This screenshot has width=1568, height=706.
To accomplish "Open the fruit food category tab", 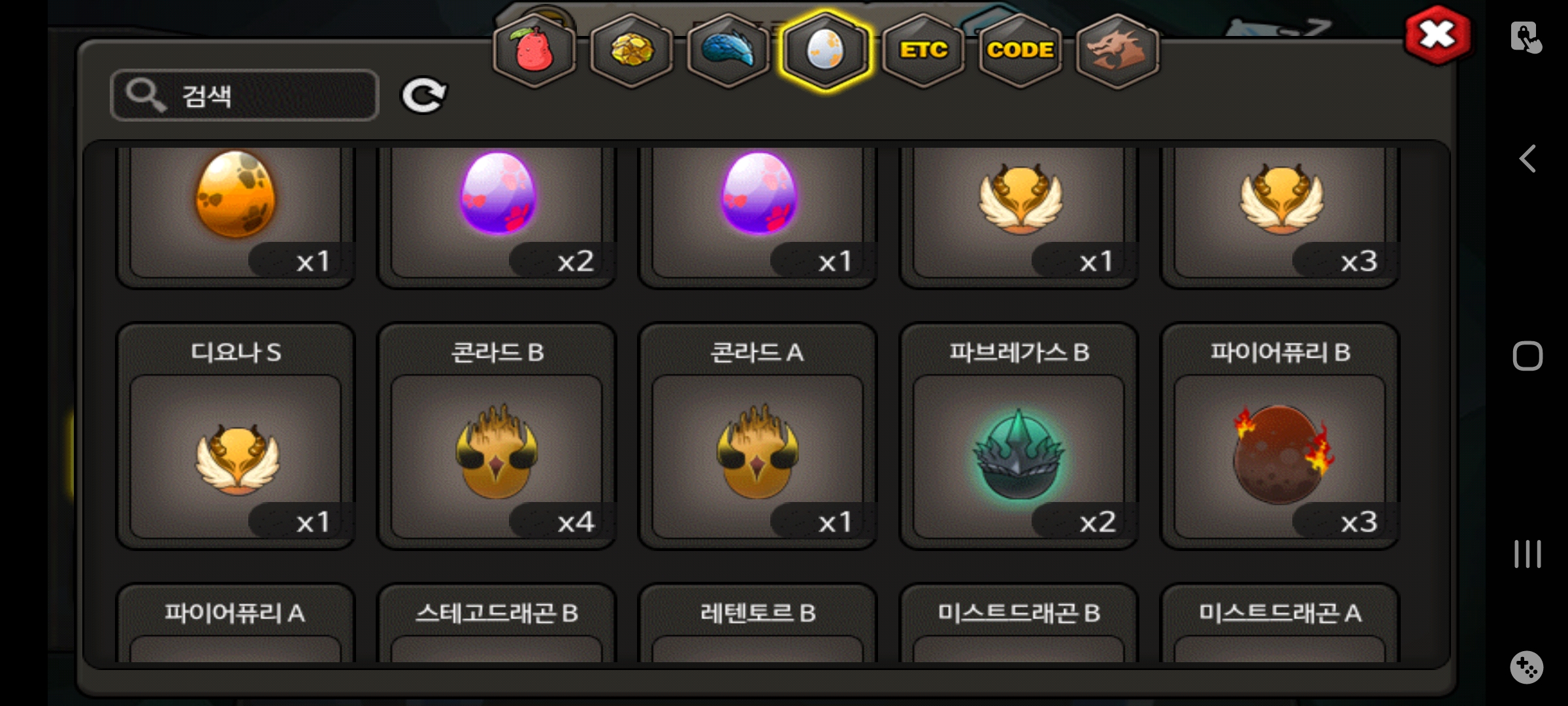I will click(x=534, y=51).
